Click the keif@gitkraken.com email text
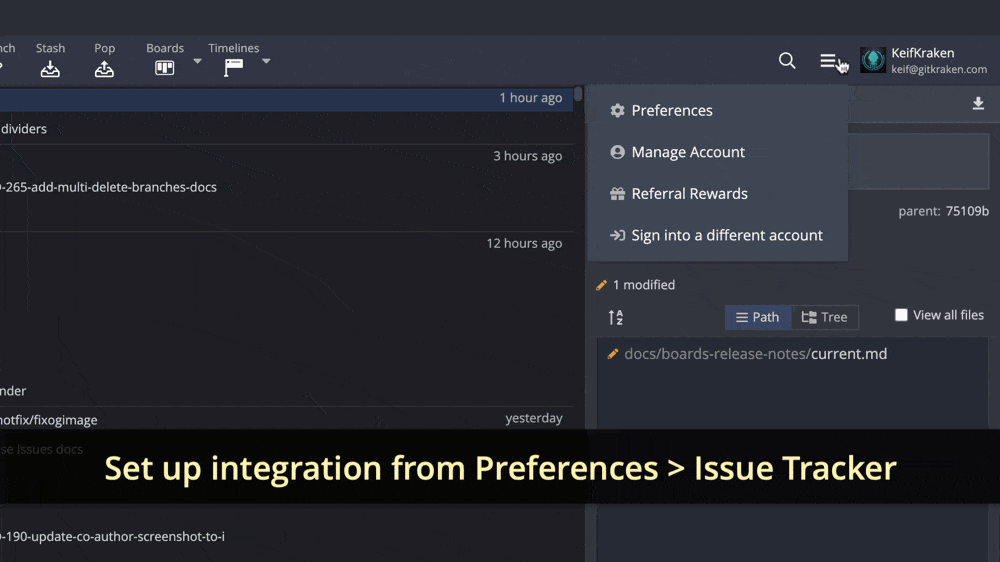Screen dimensions: 1000x562 tap(939, 70)
